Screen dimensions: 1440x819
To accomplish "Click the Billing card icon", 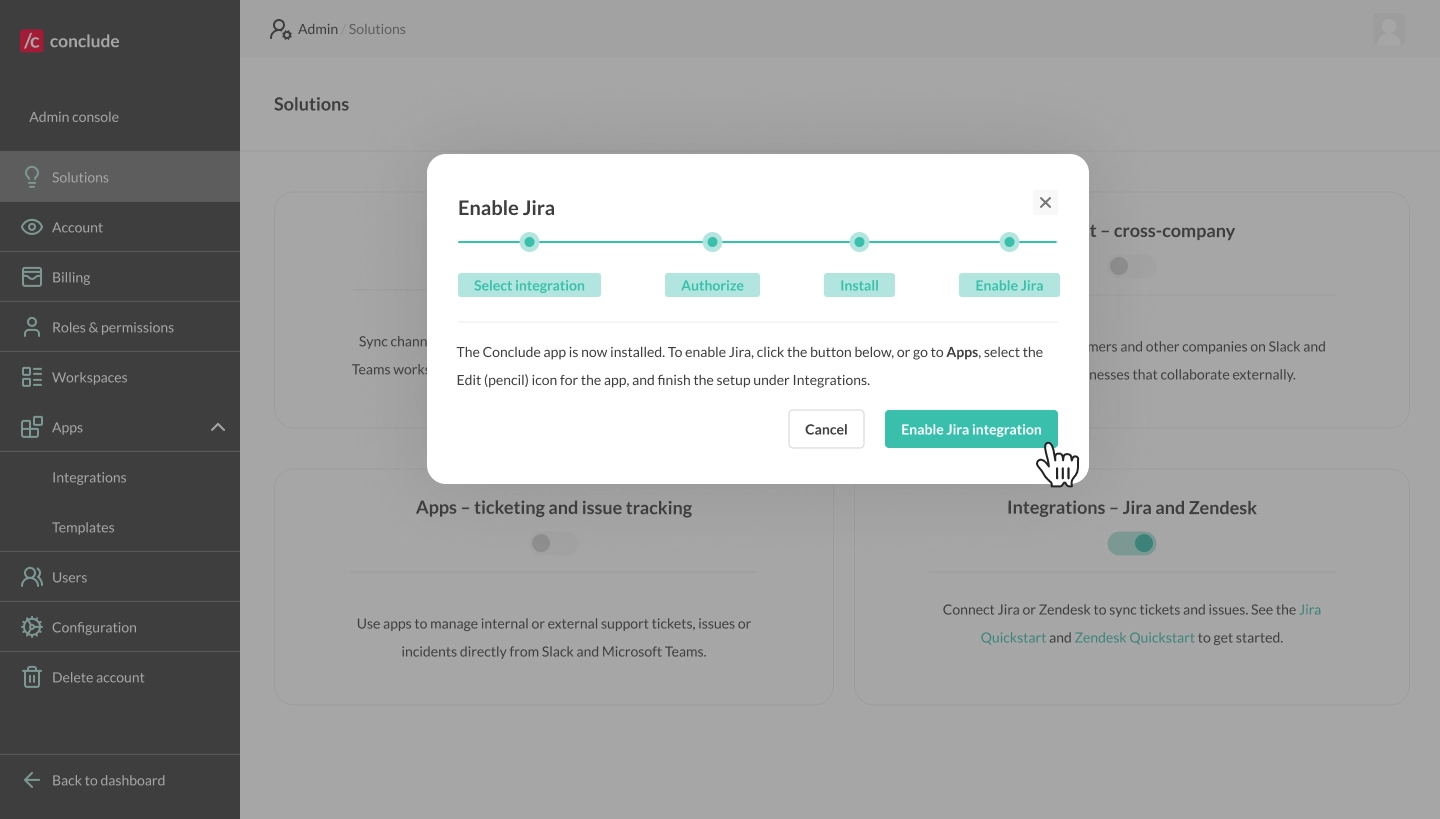I will pyautogui.click(x=31, y=276).
